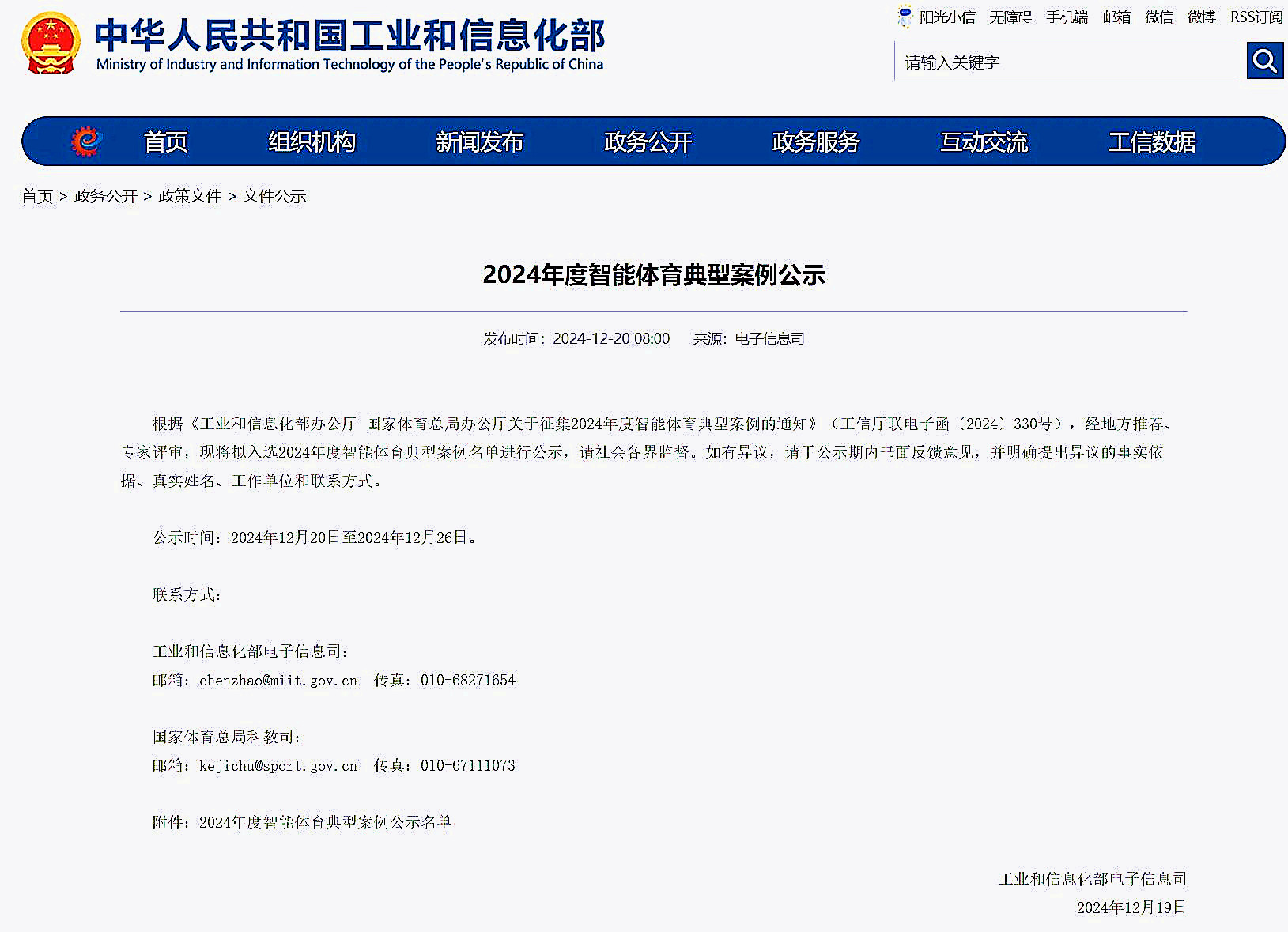Click the national emblem logo
1288x932 pixels.
(50, 43)
